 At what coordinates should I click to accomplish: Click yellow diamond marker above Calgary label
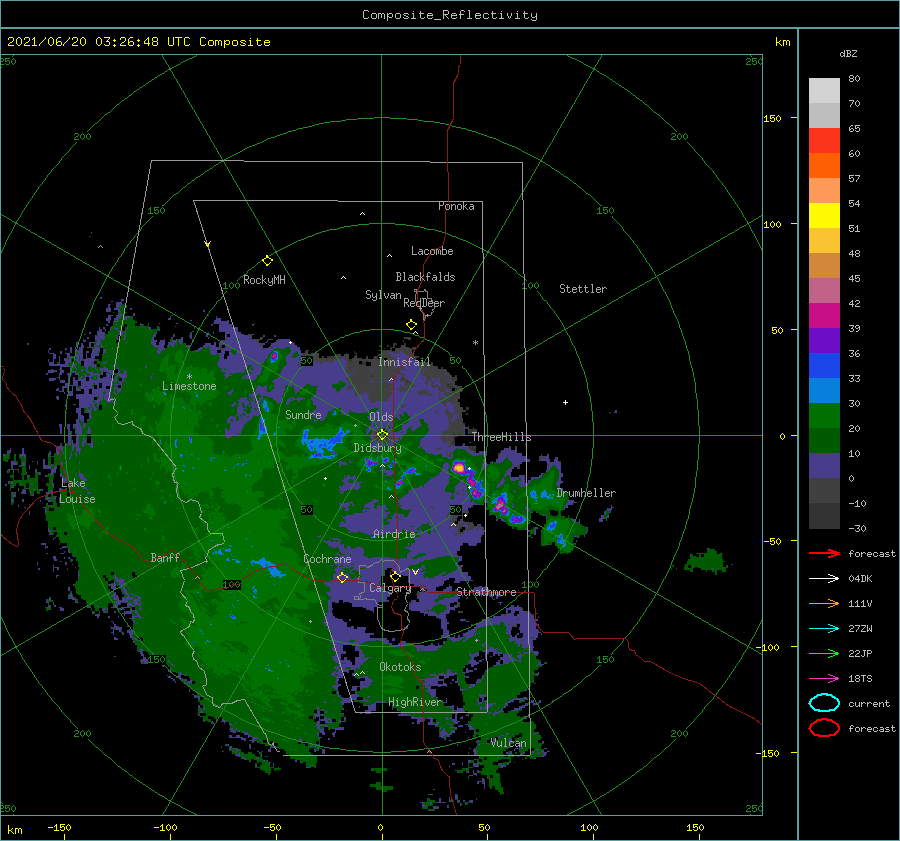(x=395, y=576)
